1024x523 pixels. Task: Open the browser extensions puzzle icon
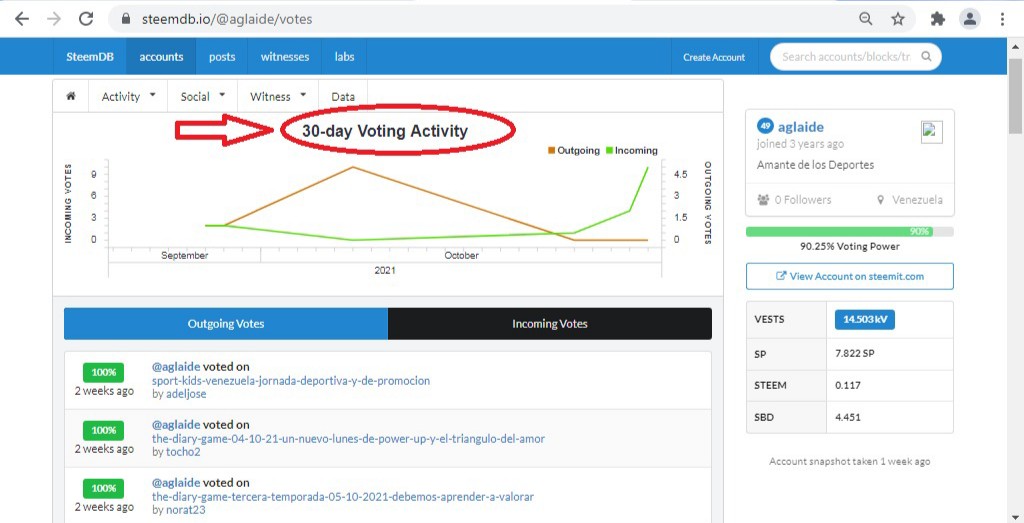pos(938,19)
